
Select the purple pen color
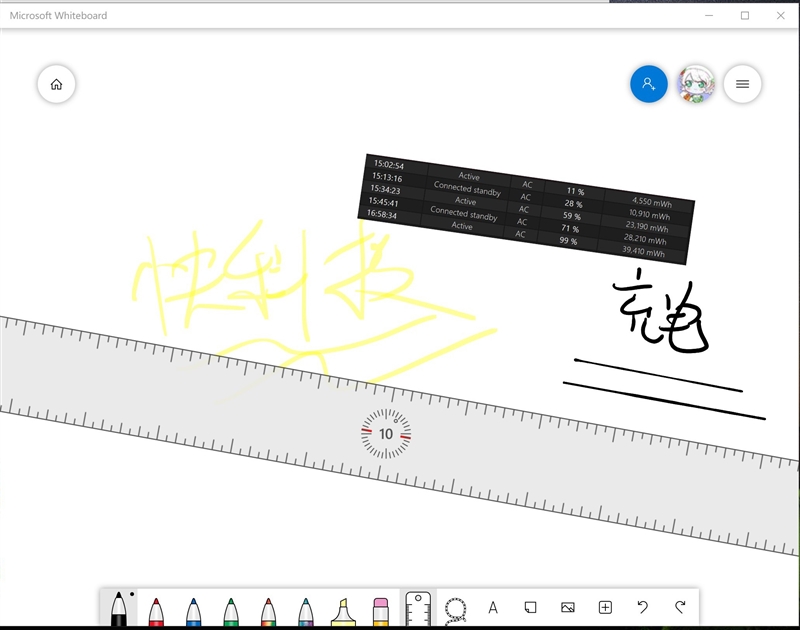(304, 608)
